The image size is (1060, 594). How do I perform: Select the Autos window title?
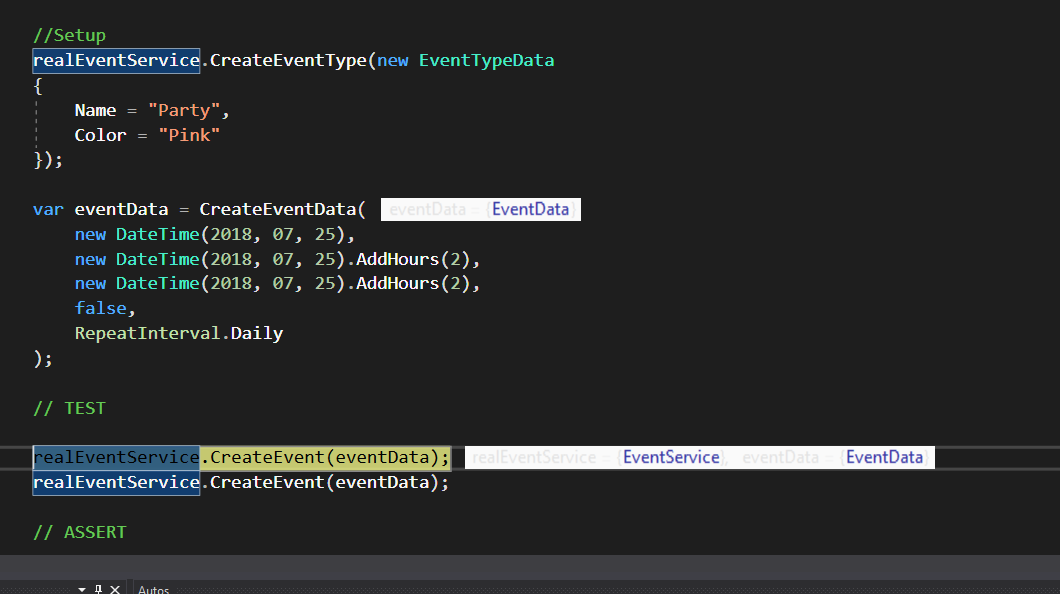click(x=153, y=589)
